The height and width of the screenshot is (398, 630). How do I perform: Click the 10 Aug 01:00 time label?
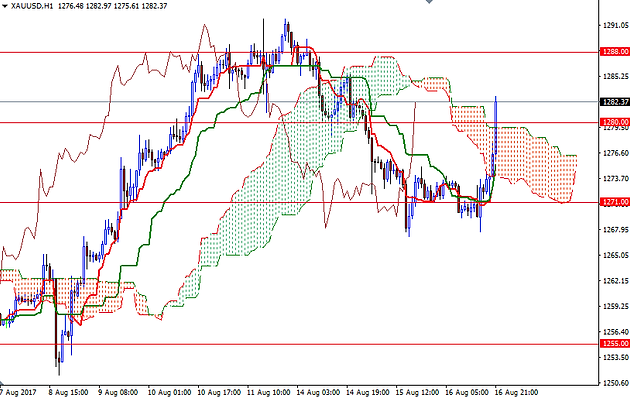[169, 392]
